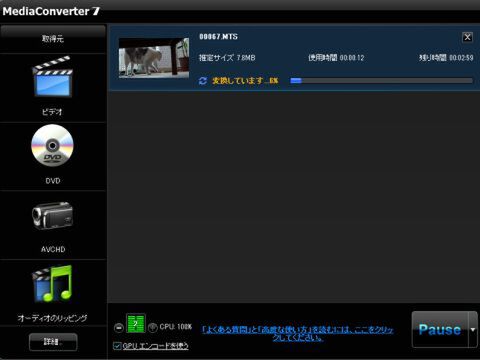Click the CPU 100% usage readout
Screen dimensions: 480x360
click(176, 327)
